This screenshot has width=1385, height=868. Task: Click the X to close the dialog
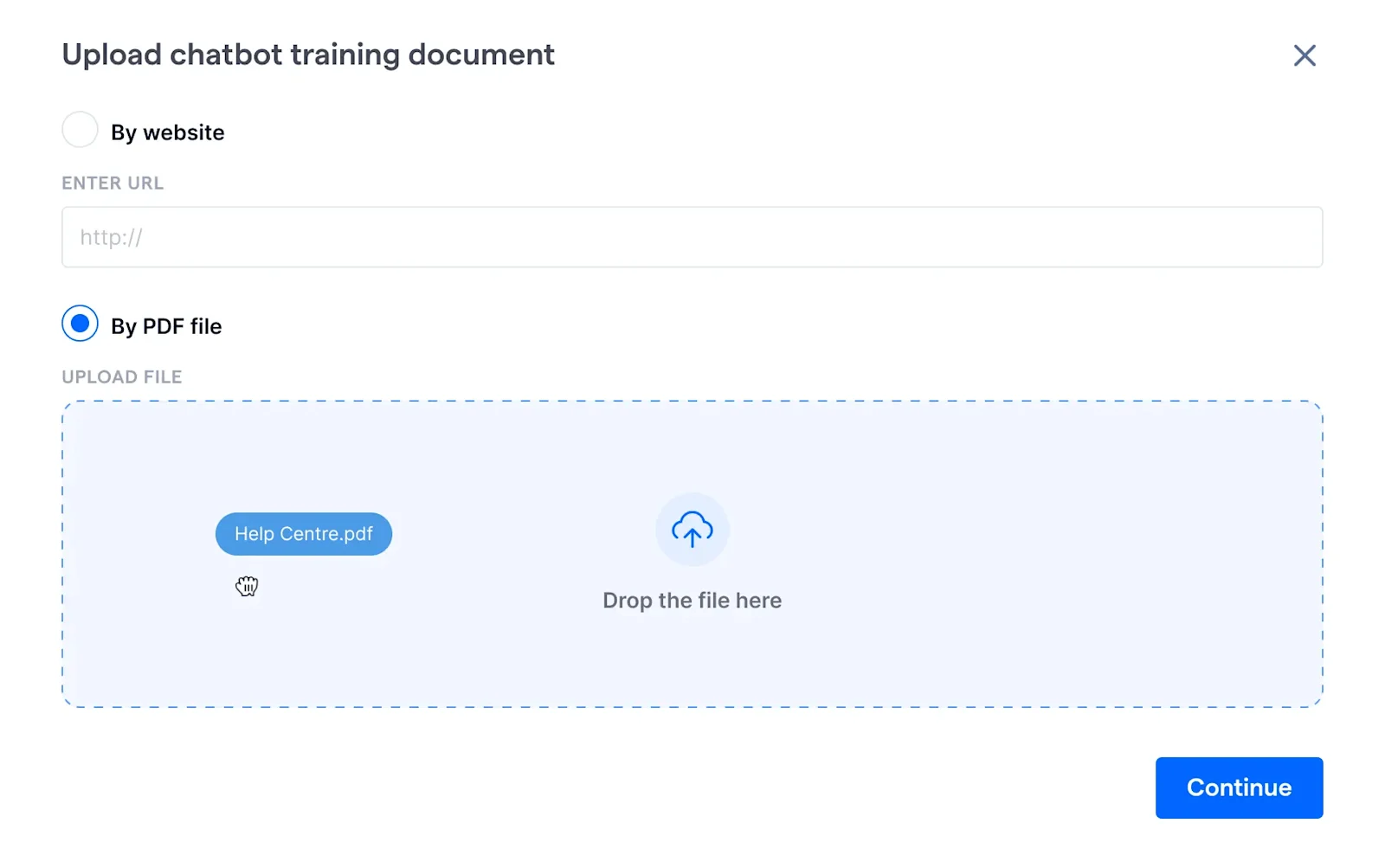pos(1304,55)
